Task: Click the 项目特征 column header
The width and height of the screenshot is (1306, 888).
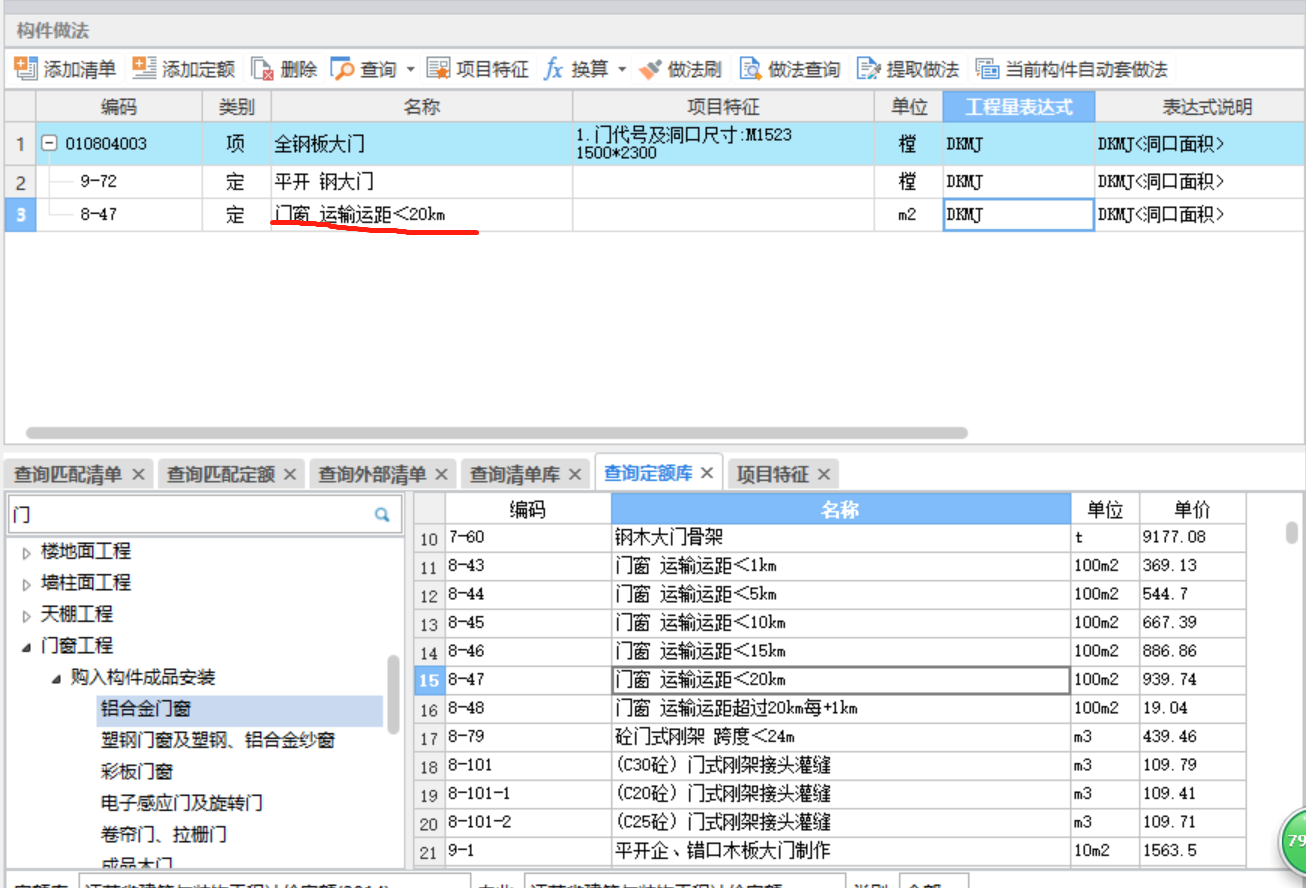Action: (724, 107)
